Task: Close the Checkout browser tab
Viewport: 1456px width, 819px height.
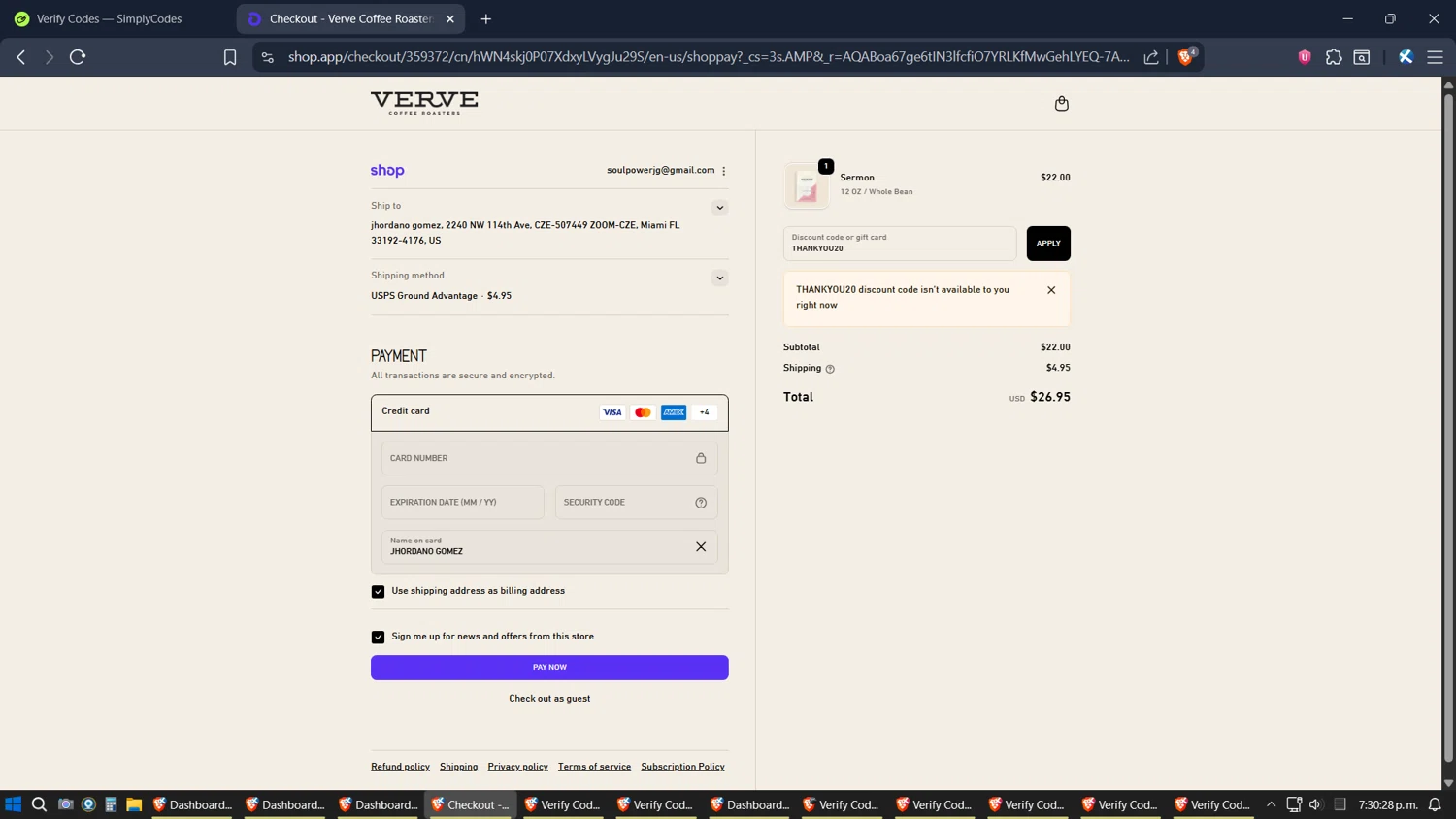Action: click(450, 18)
